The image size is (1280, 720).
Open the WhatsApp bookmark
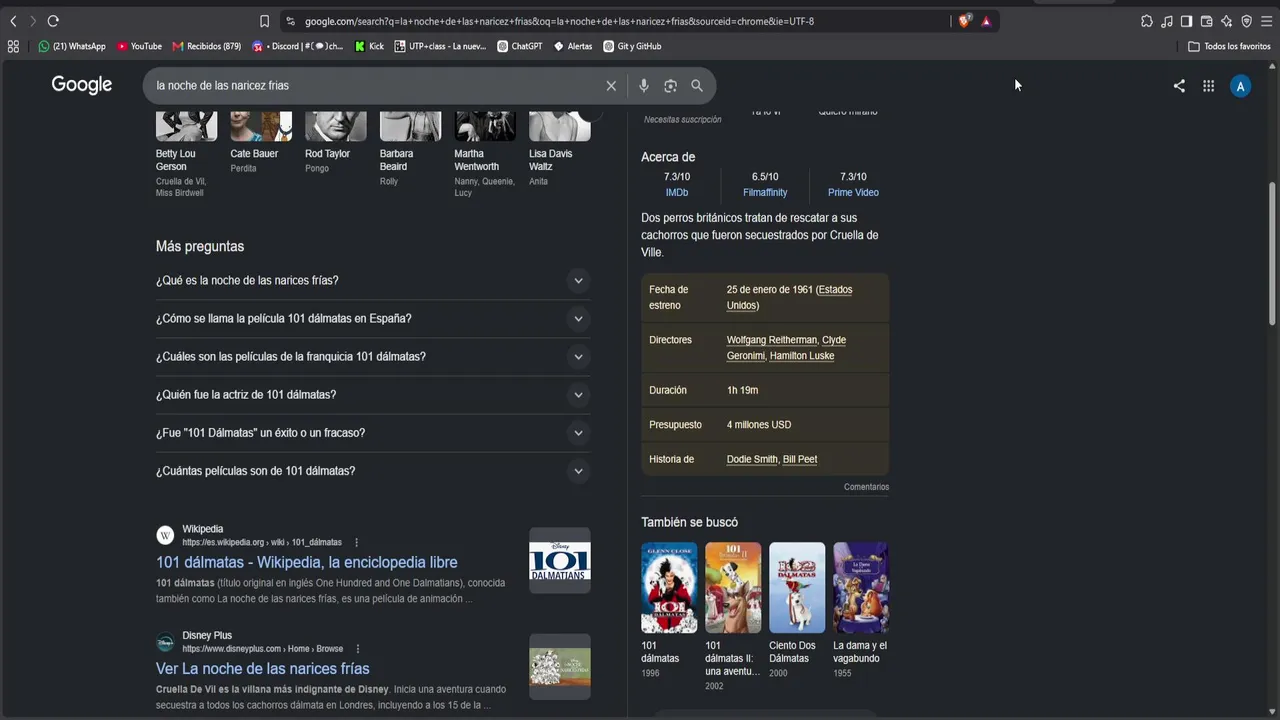(72, 46)
